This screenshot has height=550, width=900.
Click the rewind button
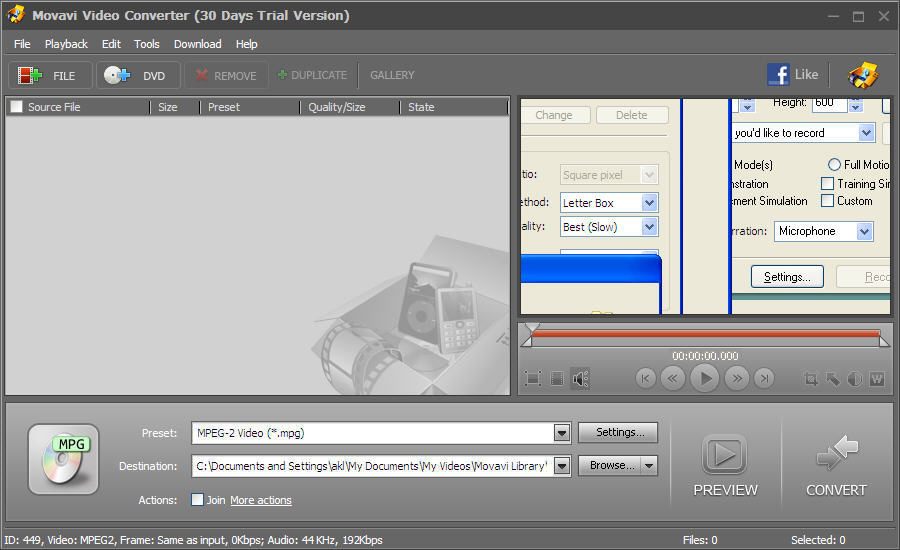[x=673, y=378]
